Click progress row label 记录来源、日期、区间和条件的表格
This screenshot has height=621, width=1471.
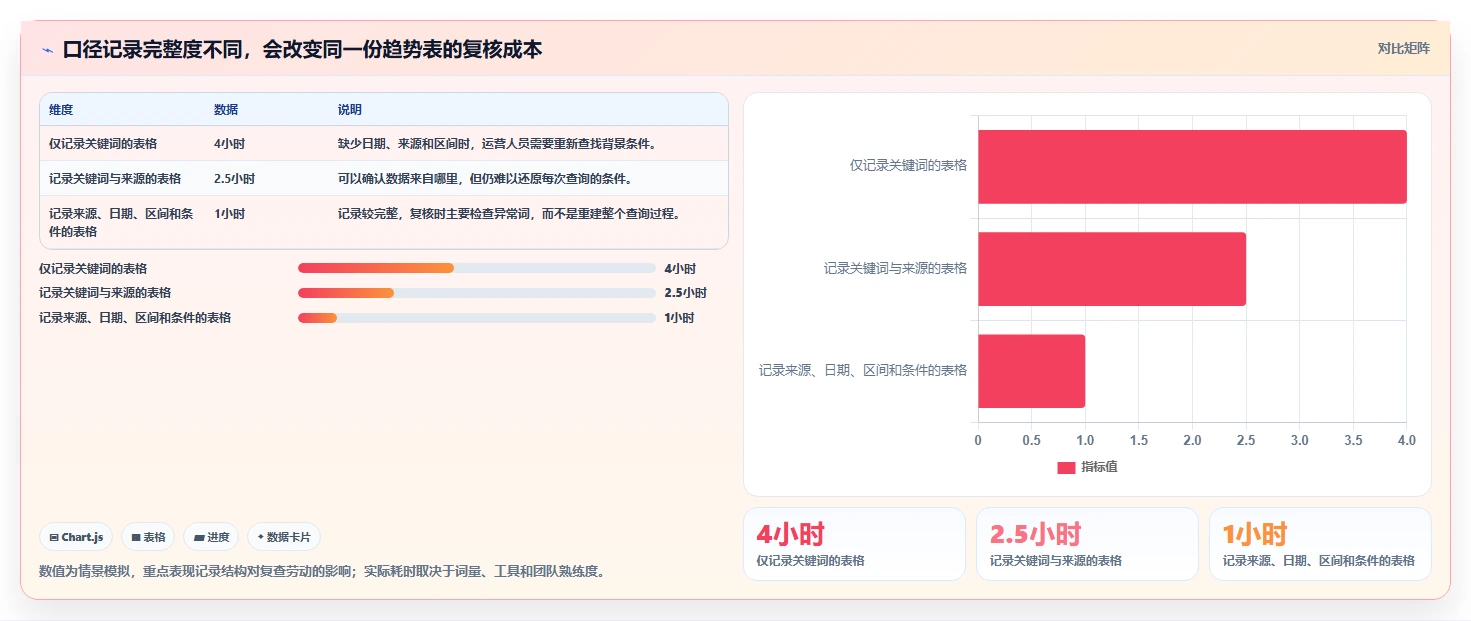pyautogui.click(x=135, y=318)
